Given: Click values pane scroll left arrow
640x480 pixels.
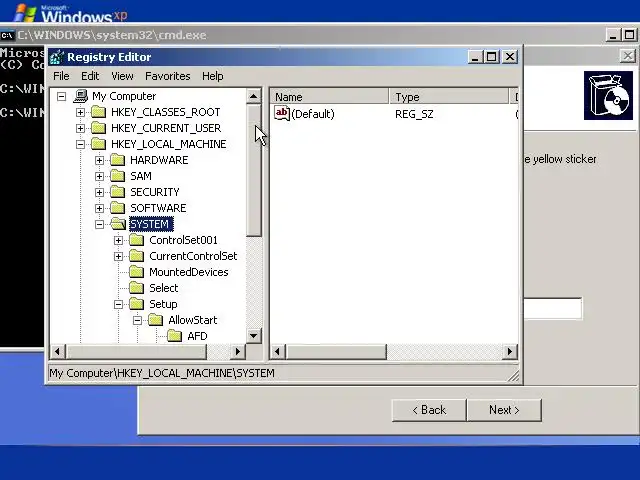Looking at the screenshot, I should coord(278,351).
